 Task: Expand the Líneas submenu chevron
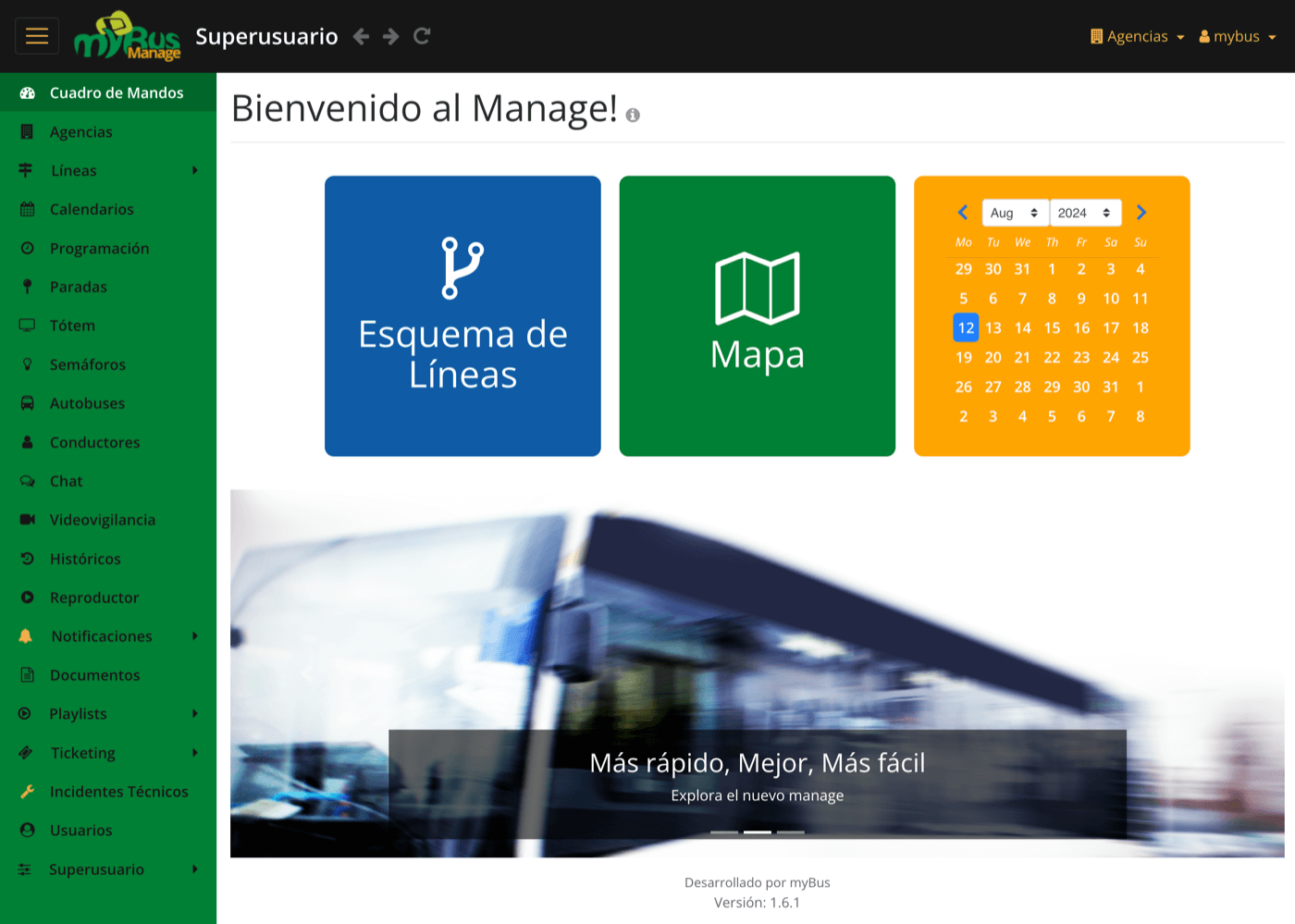coord(194,170)
